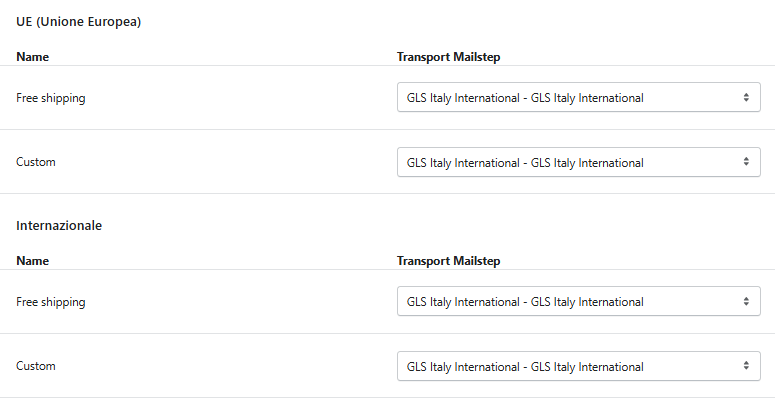The width and height of the screenshot is (775, 407).
Task: Select the Custom label in UE section
Action: [x=36, y=162]
